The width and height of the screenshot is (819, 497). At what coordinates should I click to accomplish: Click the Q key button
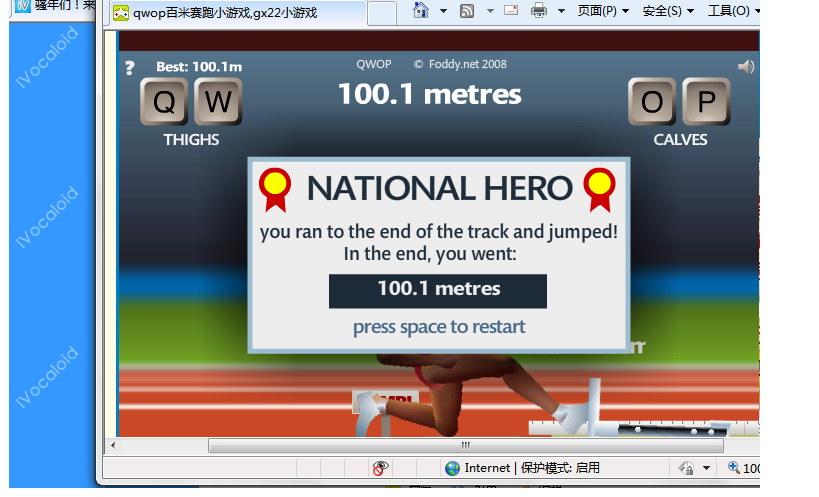[164, 101]
